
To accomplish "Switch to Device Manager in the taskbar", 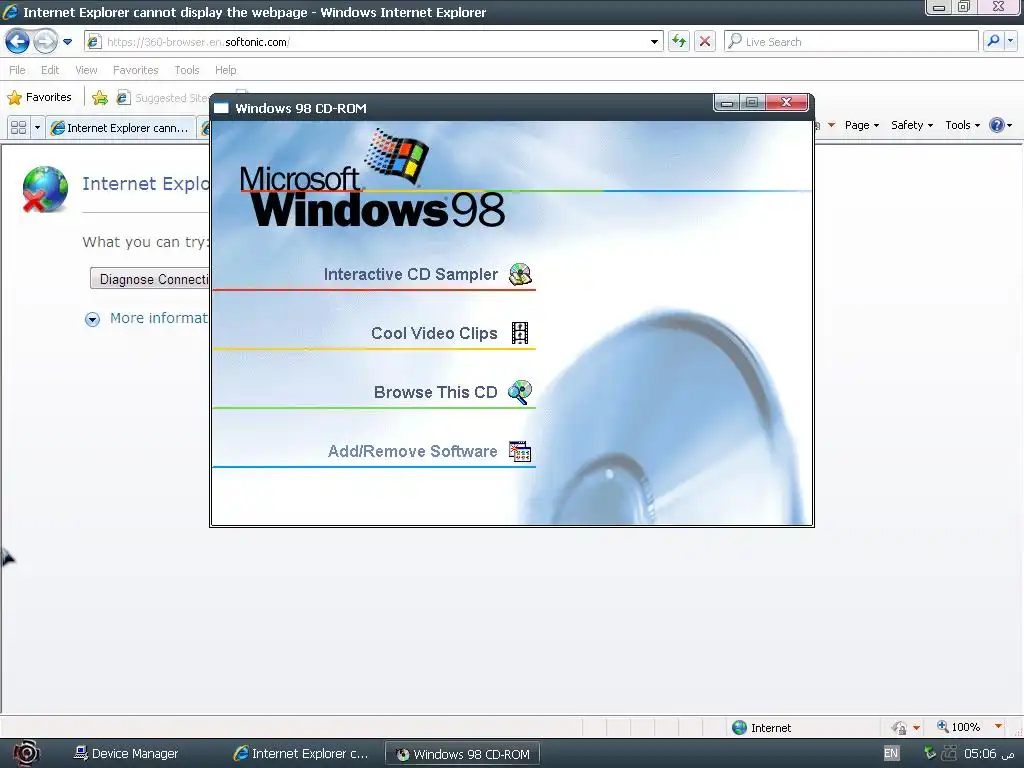I will [126, 754].
